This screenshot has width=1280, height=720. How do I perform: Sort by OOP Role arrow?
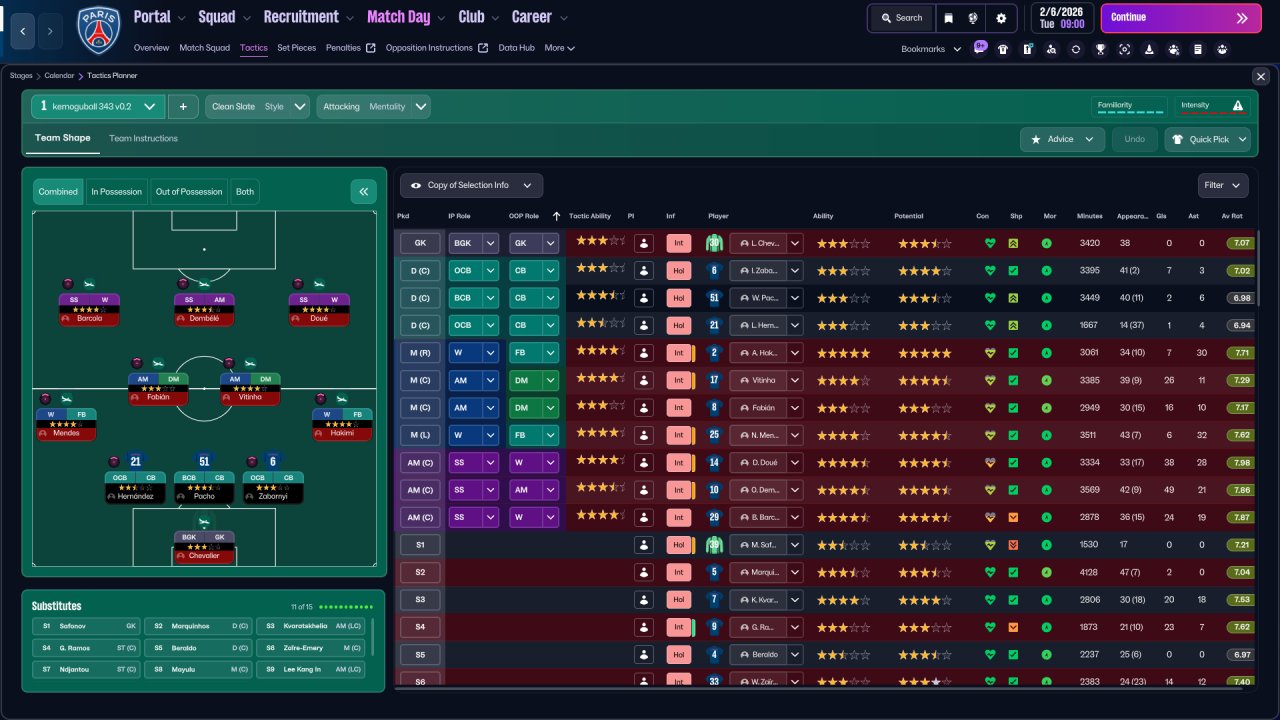(556, 216)
